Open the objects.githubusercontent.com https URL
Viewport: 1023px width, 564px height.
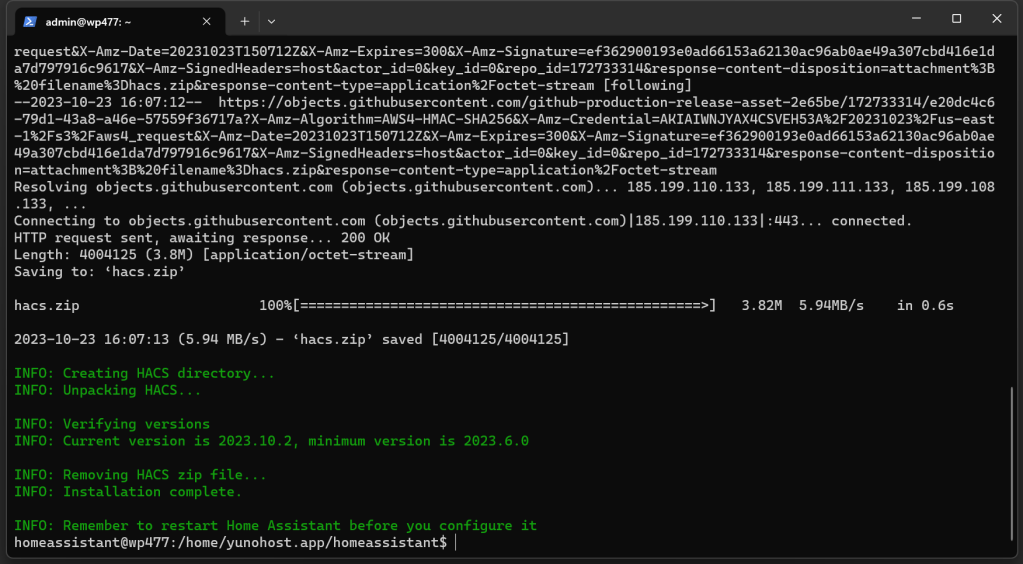coord(600,102)
